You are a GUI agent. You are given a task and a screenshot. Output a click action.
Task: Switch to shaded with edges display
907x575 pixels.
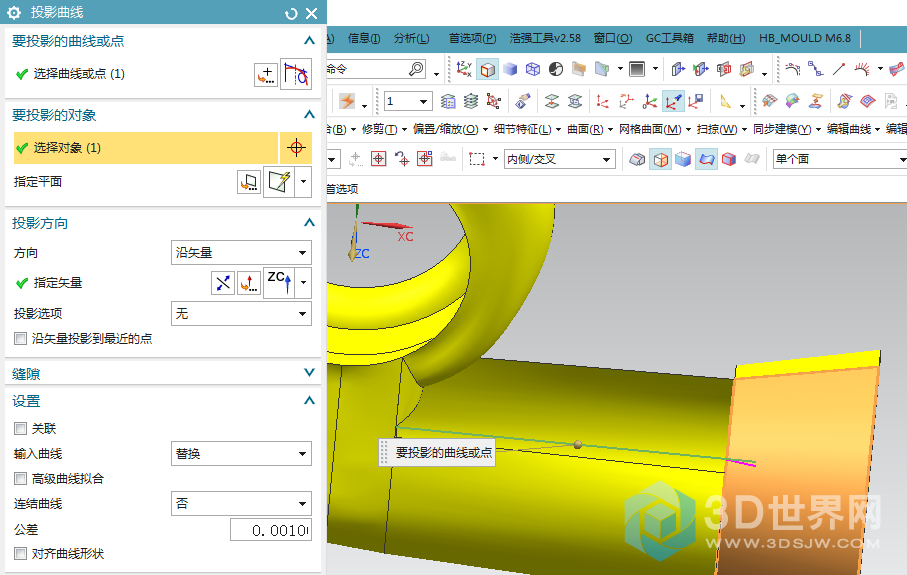[x=488, y=69]
